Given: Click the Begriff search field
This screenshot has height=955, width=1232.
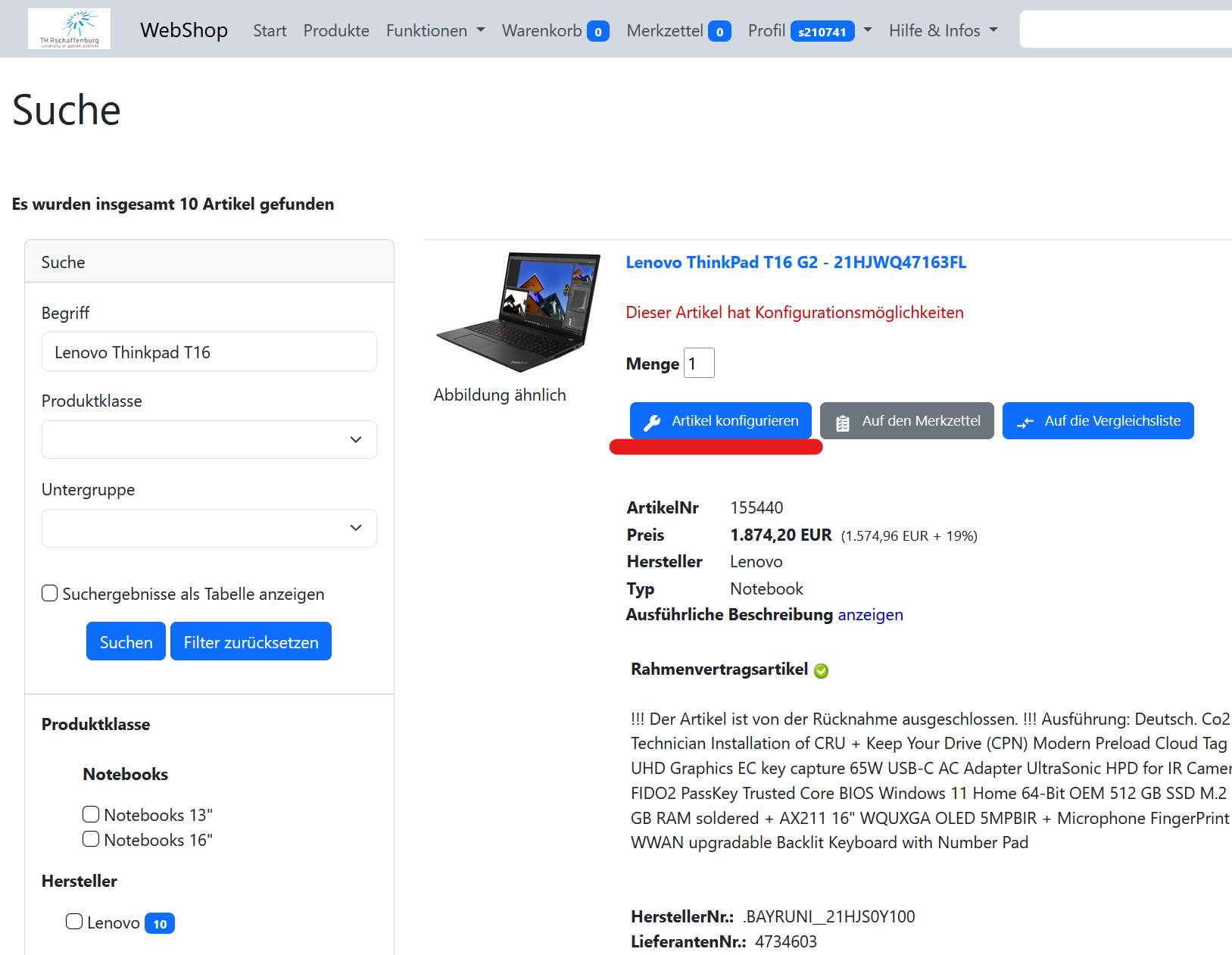Looking at the screenshot, I should pos(209,351).
